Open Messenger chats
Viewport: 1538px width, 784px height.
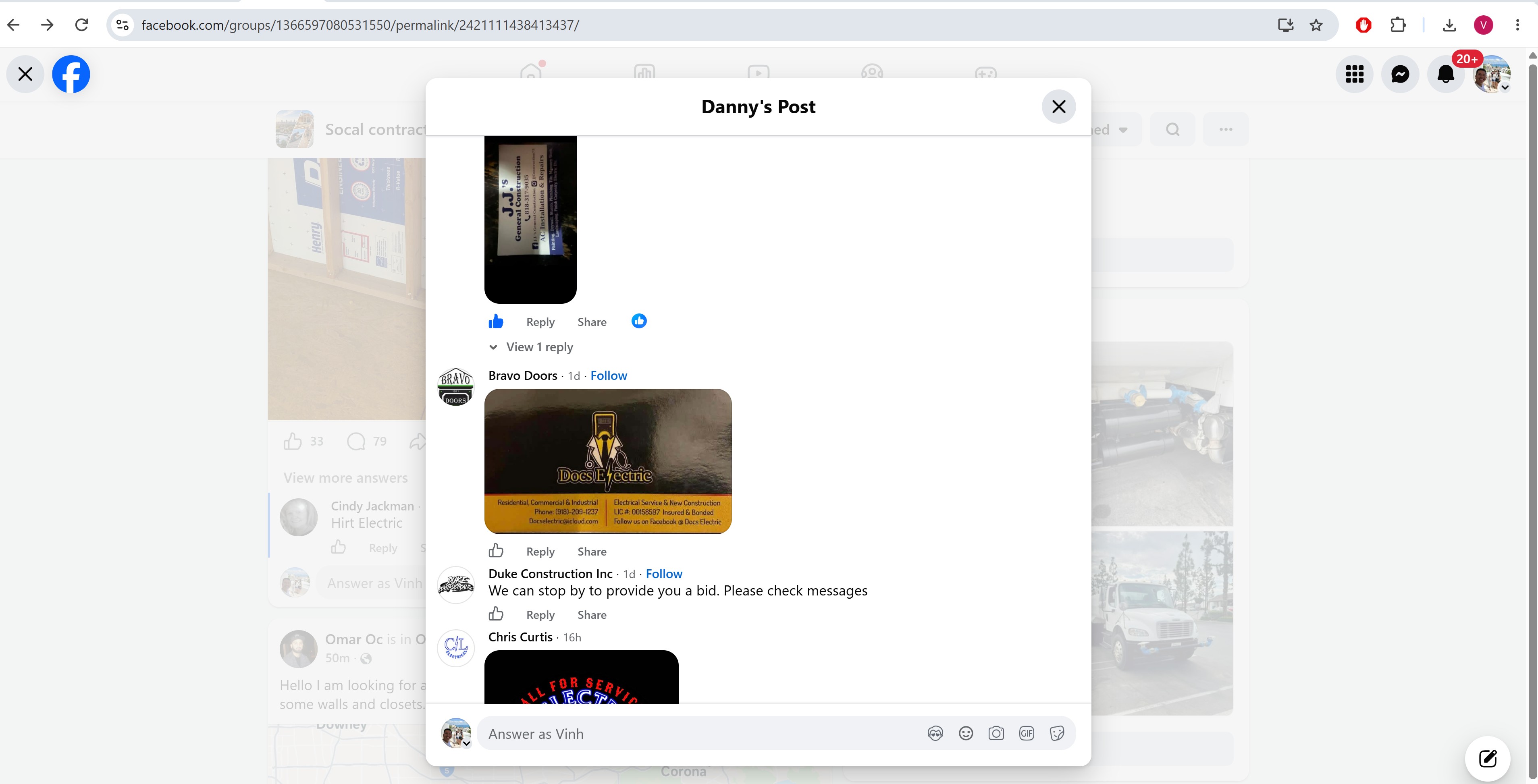click(1400, 74)
